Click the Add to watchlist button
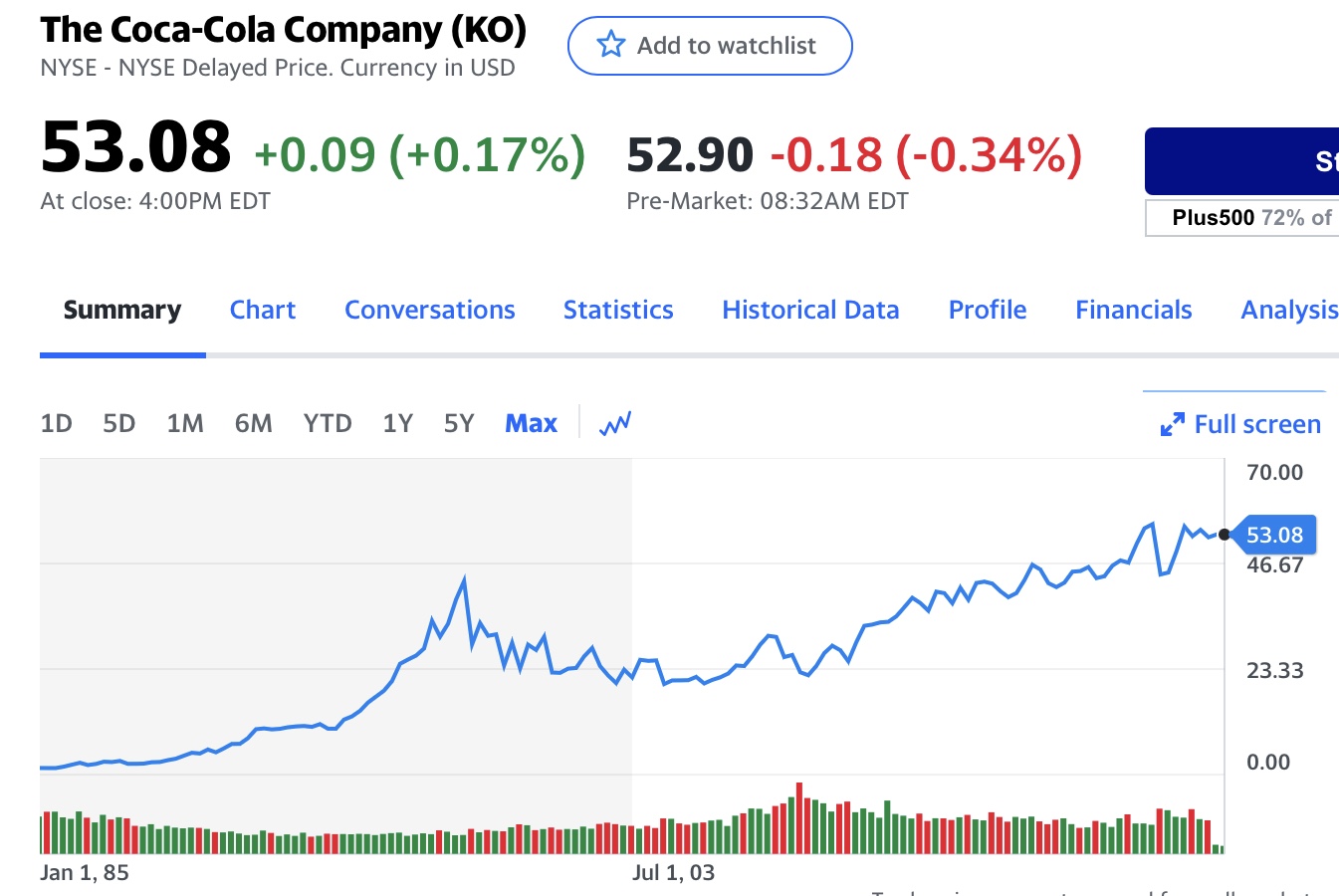This screenshot has height=896, width=1339. click(x=710, y=46)
